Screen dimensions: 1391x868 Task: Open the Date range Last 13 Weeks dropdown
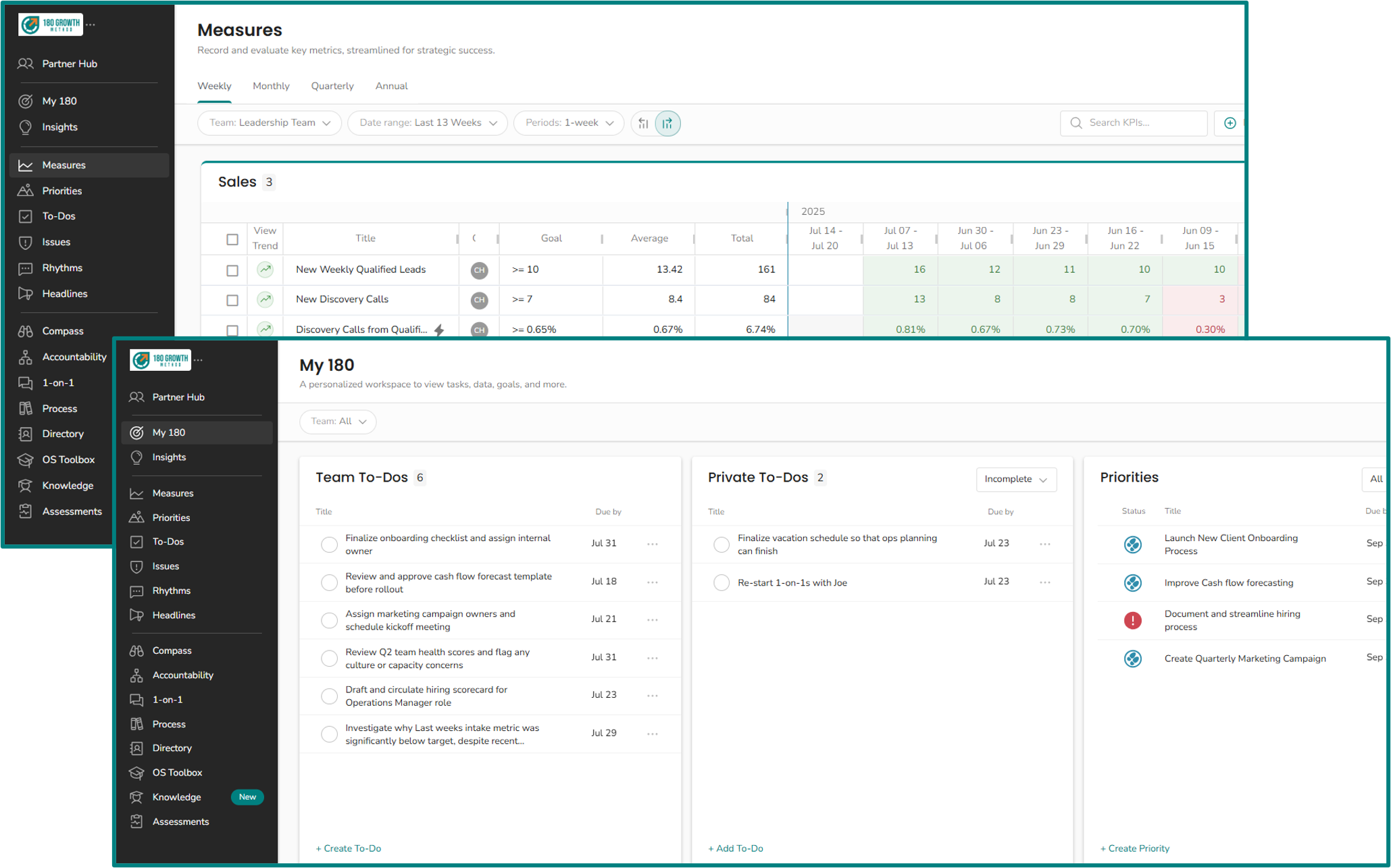tap(428, 123)
